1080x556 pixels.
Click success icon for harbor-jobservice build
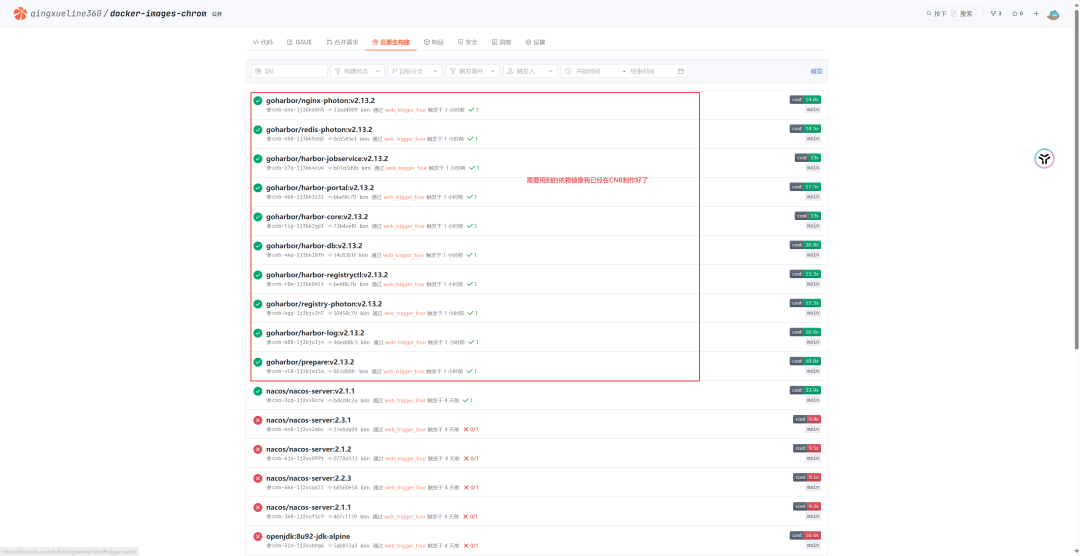coord(258,158)
